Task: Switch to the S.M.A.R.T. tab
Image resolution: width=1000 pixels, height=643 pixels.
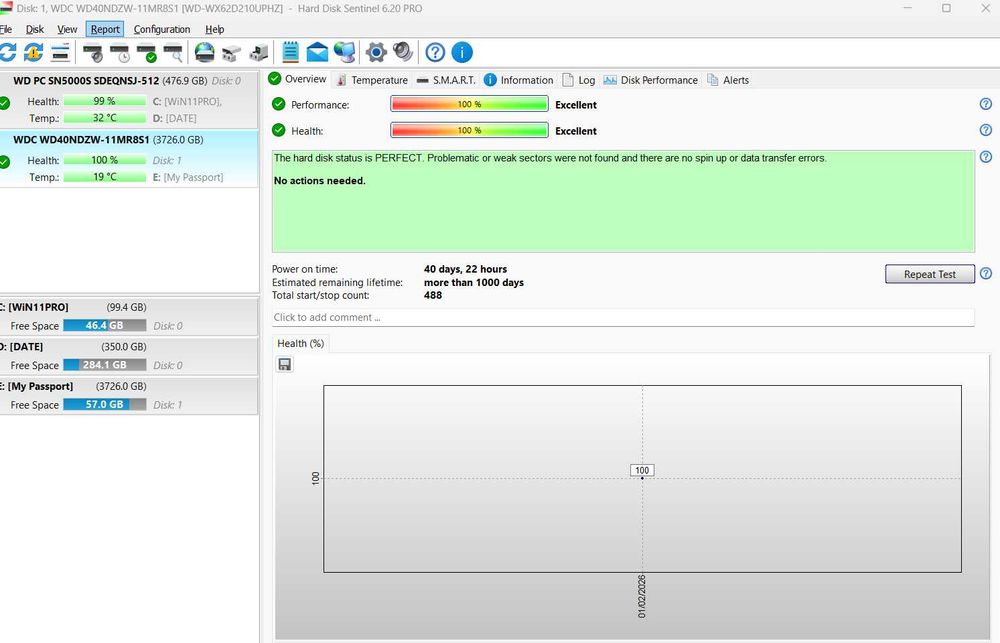Action: (x=446, y=80)
